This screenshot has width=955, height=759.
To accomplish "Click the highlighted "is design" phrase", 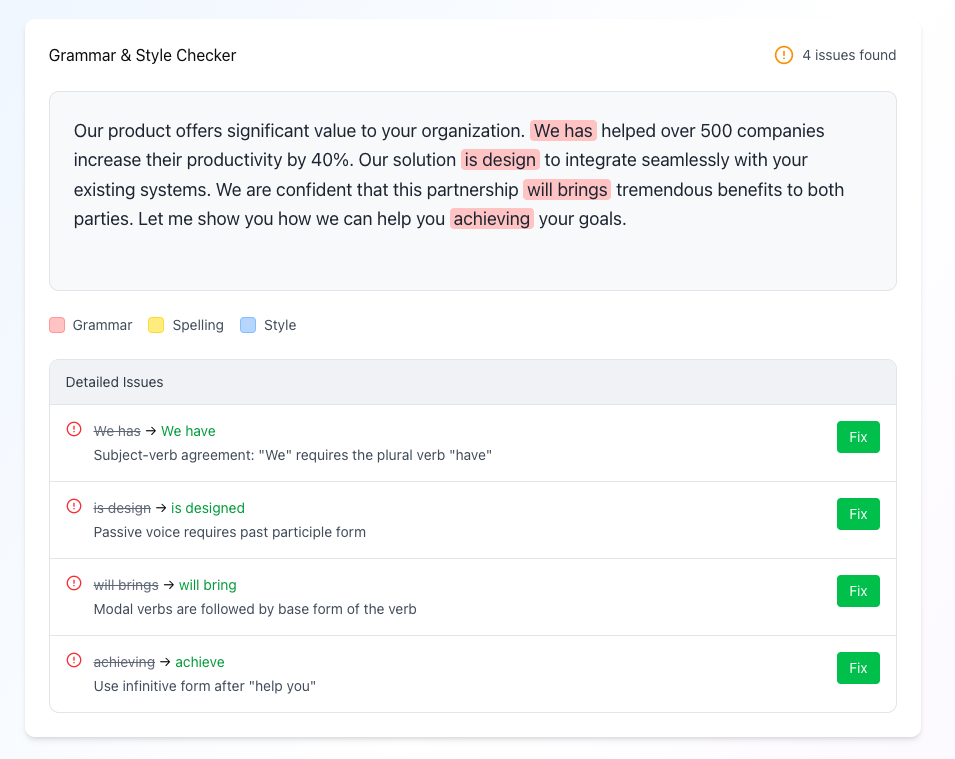I will click(x=500, y=160).
